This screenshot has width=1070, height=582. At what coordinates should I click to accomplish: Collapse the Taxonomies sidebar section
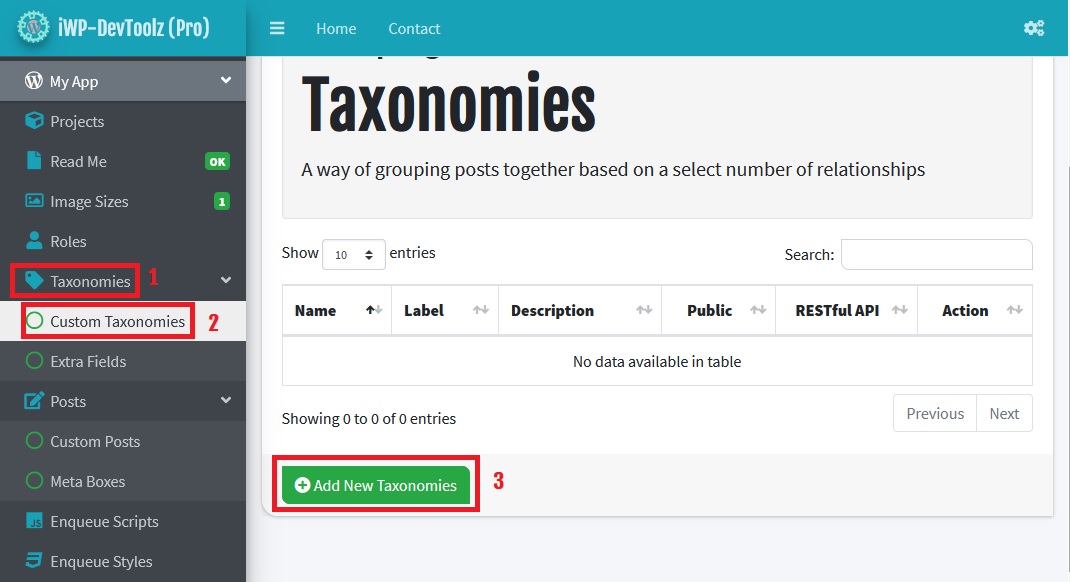[x=226, y=281]
